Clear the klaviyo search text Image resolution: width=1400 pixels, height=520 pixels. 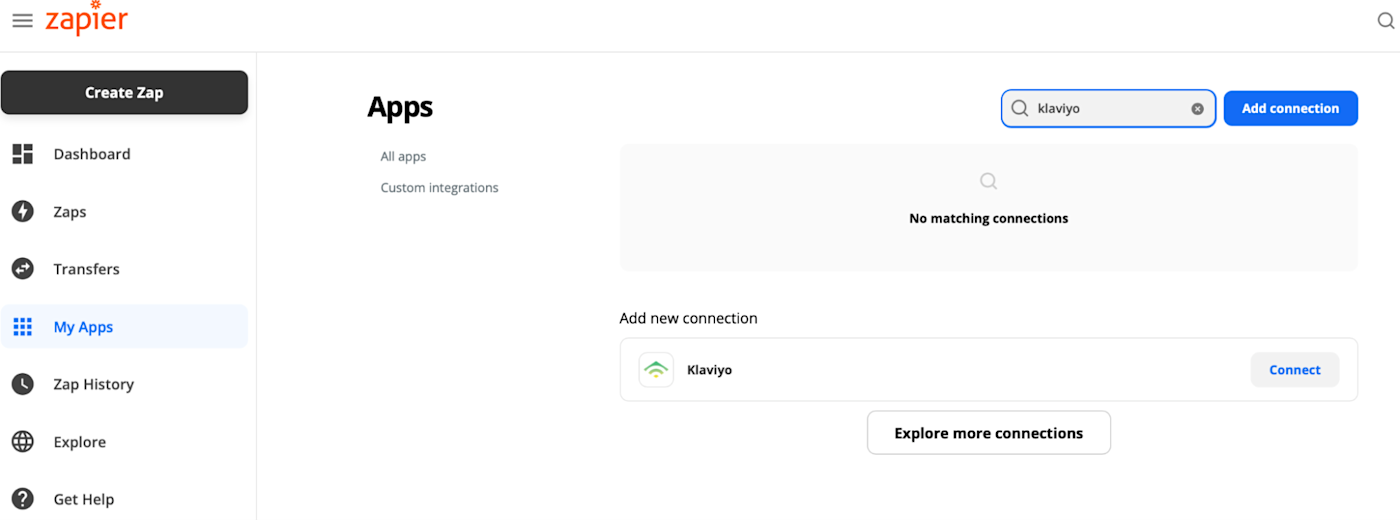coord(1197,109)
